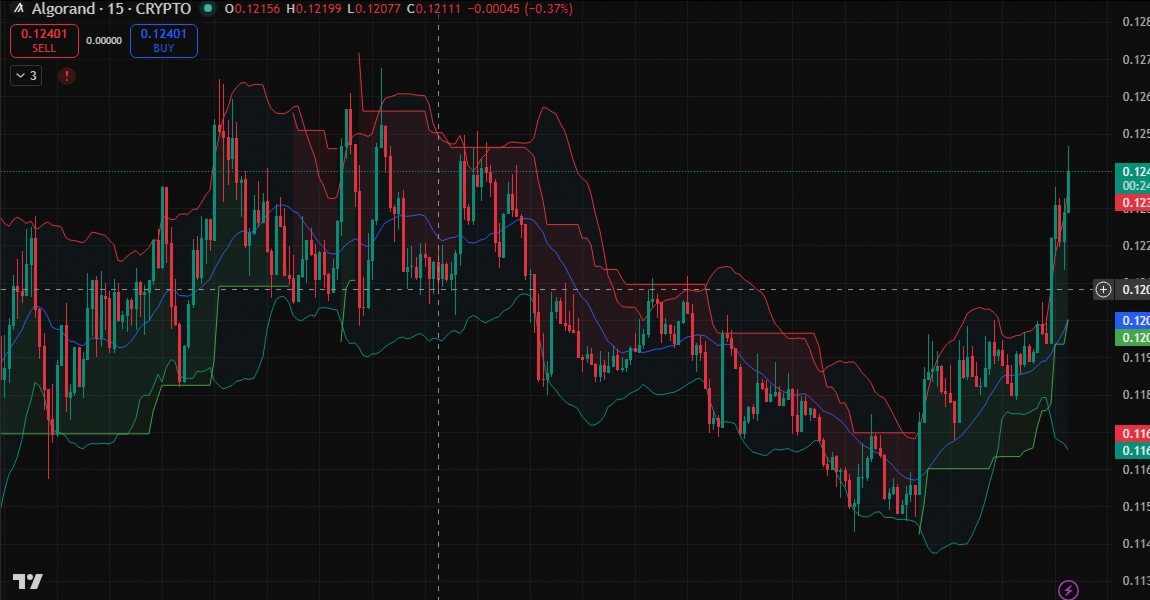Viewport: 1150px width, 600px height.
Task: Click the green market status dot
Action: (208, 9)
